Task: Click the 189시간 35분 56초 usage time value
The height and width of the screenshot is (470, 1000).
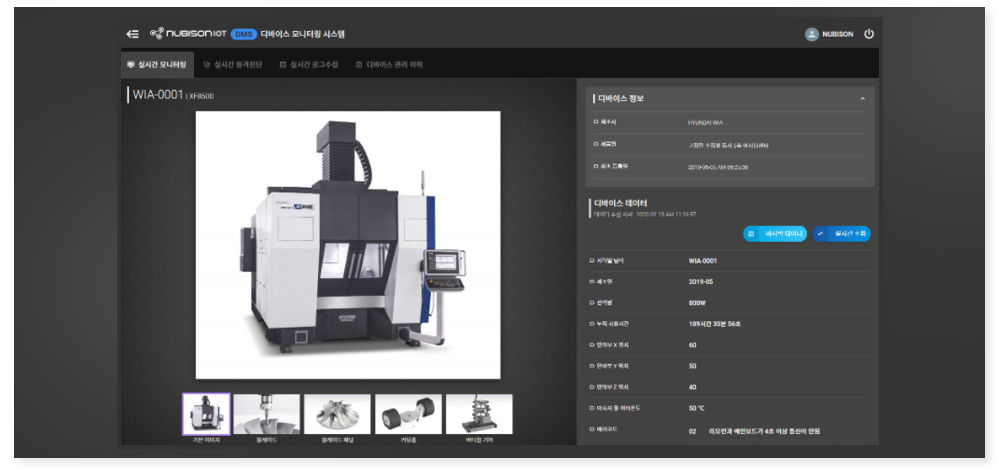Action: 715,324
